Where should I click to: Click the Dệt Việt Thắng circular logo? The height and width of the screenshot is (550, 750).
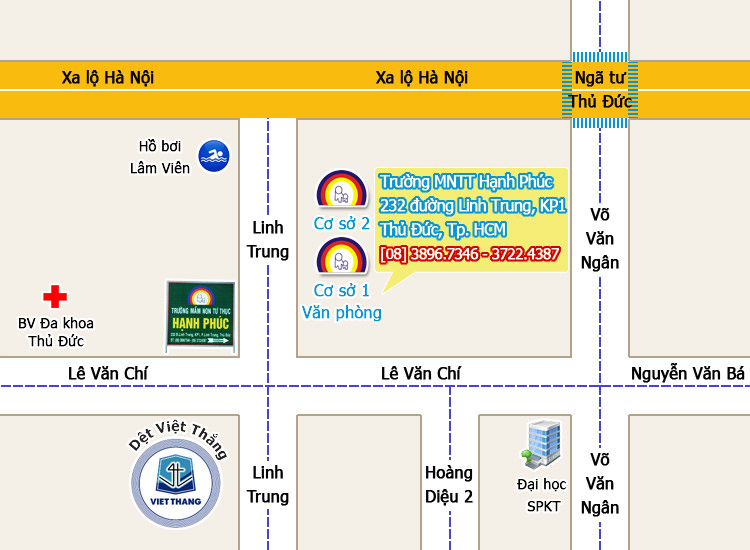tap(176, 482)
